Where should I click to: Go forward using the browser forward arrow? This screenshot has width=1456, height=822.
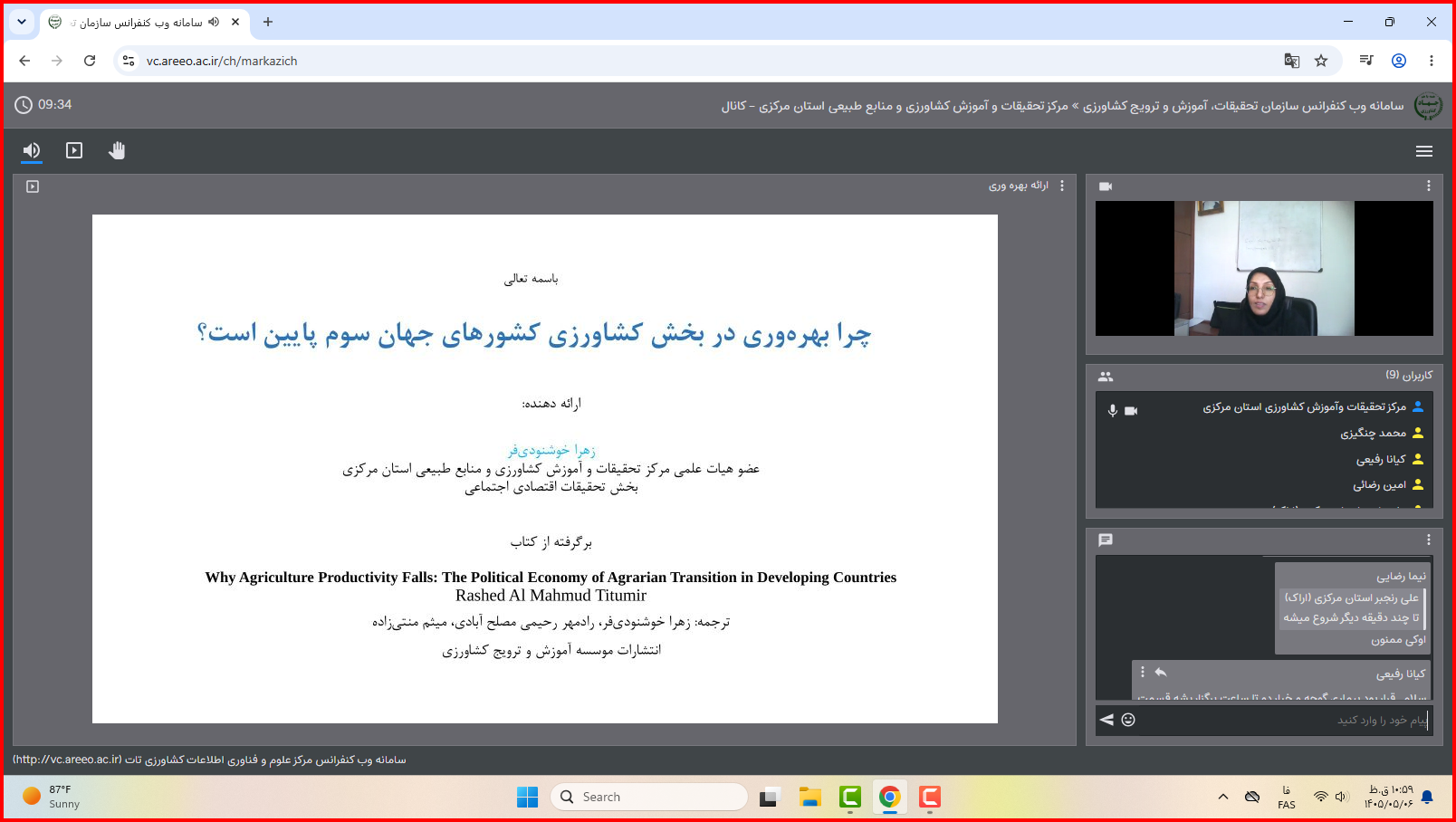pos(57,61)
